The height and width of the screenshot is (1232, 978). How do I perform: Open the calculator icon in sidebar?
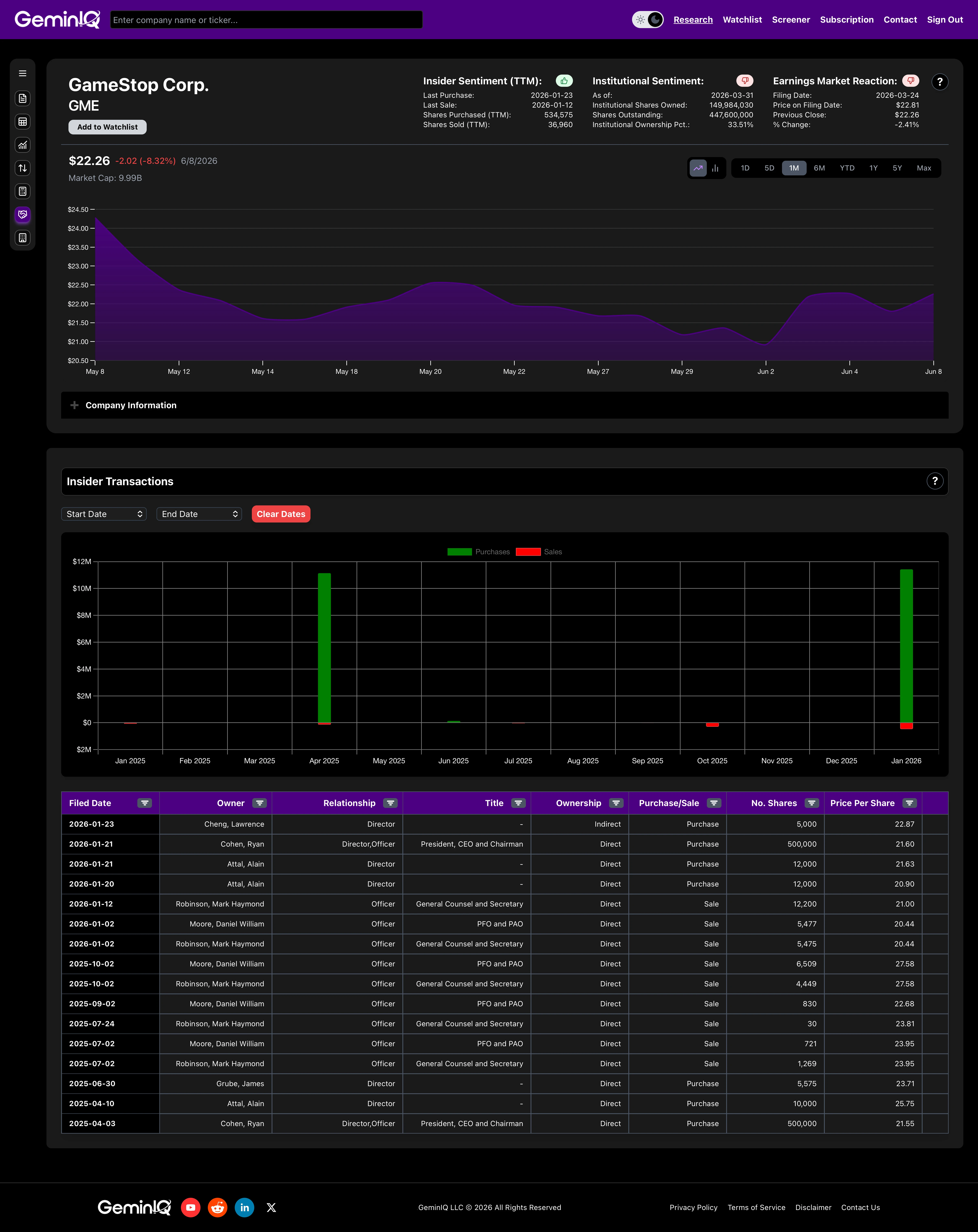(x=22, y=191)
